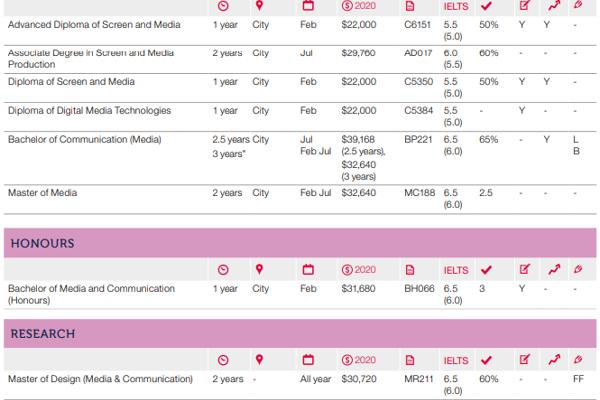Click the red checkmark icon in Honours section

point(487,269)
